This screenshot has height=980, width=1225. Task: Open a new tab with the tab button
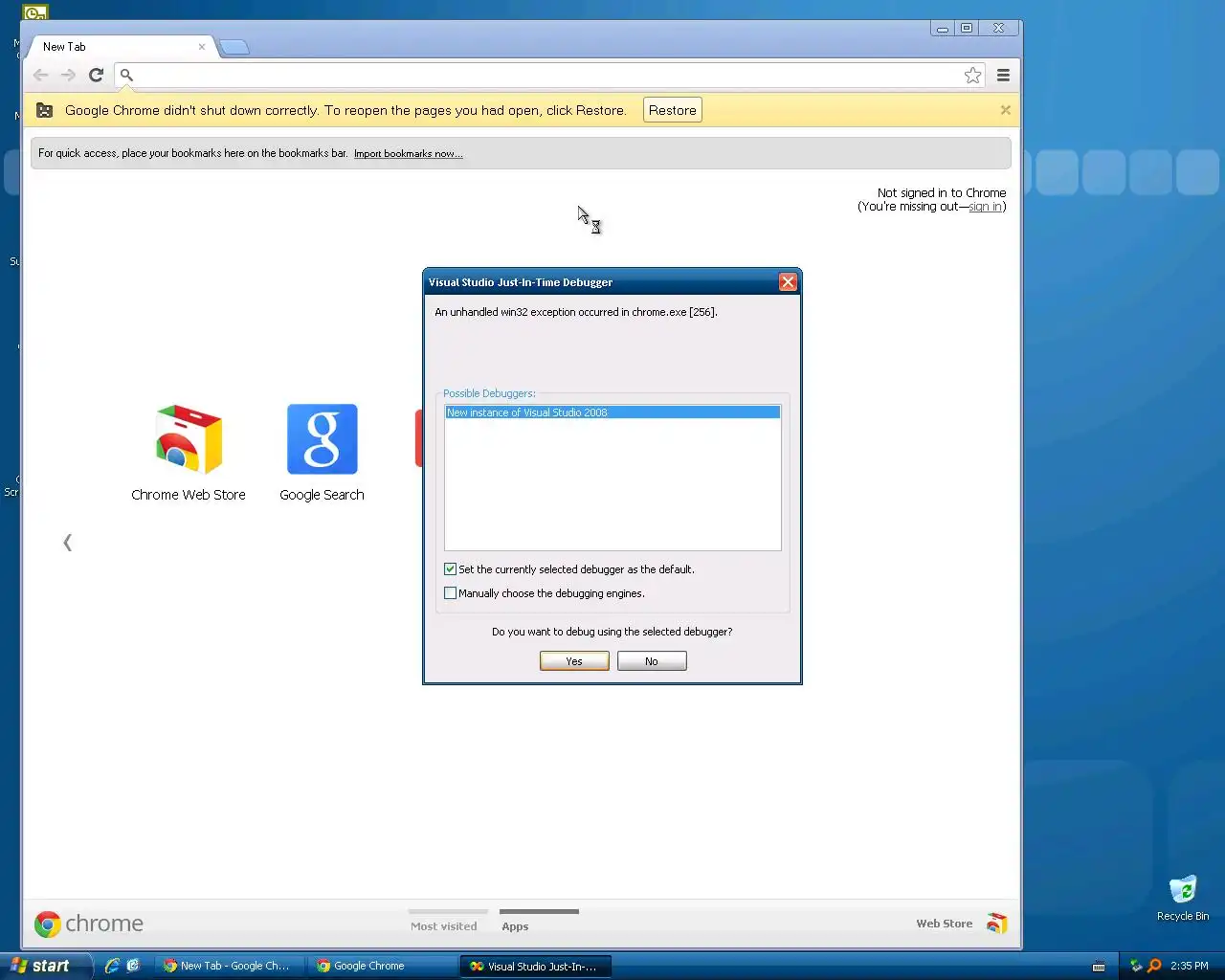(x=234, y=47)
